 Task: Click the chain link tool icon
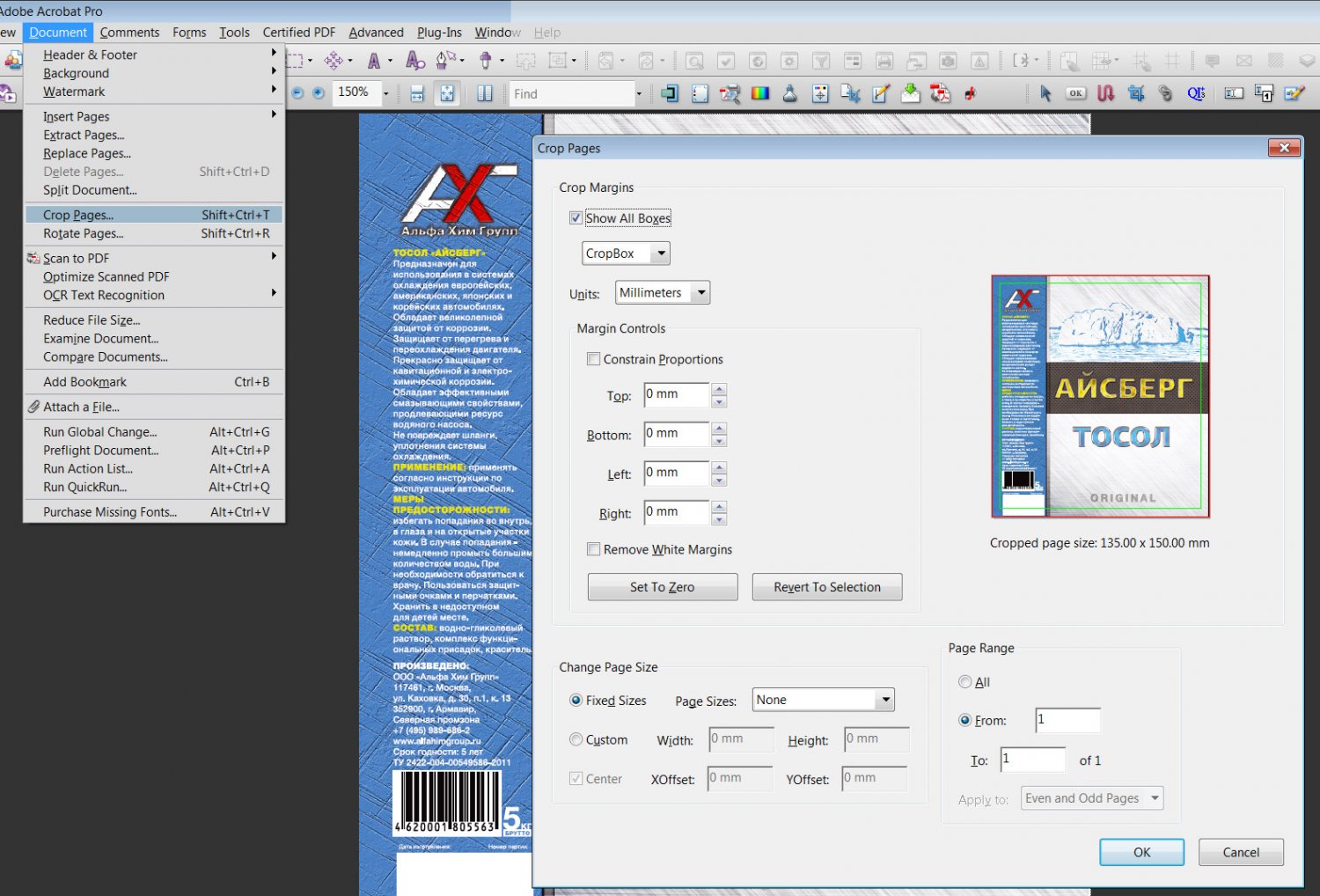[1165, 93]
